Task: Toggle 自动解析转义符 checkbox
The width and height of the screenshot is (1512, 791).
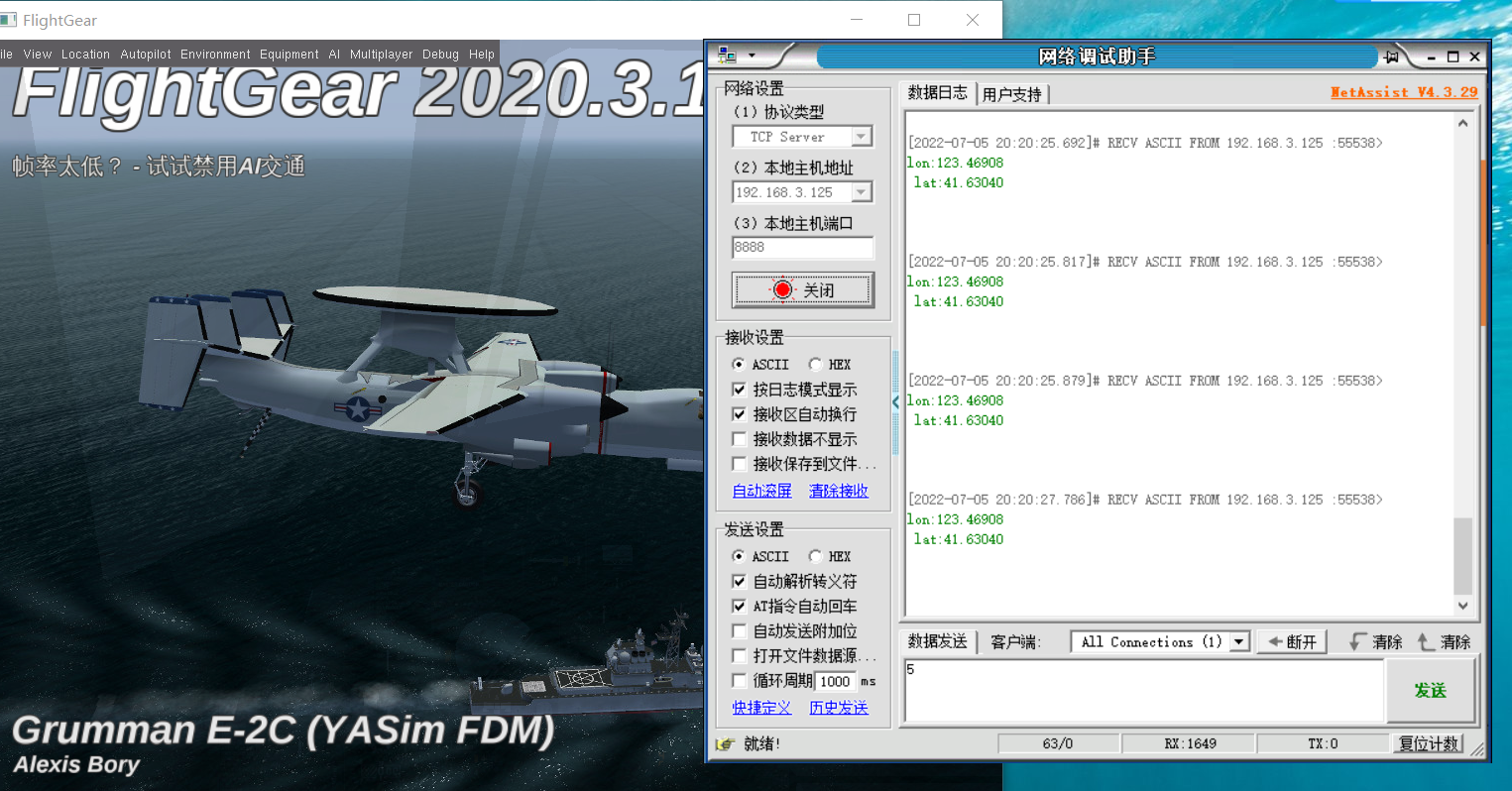Action: [739, 582]
